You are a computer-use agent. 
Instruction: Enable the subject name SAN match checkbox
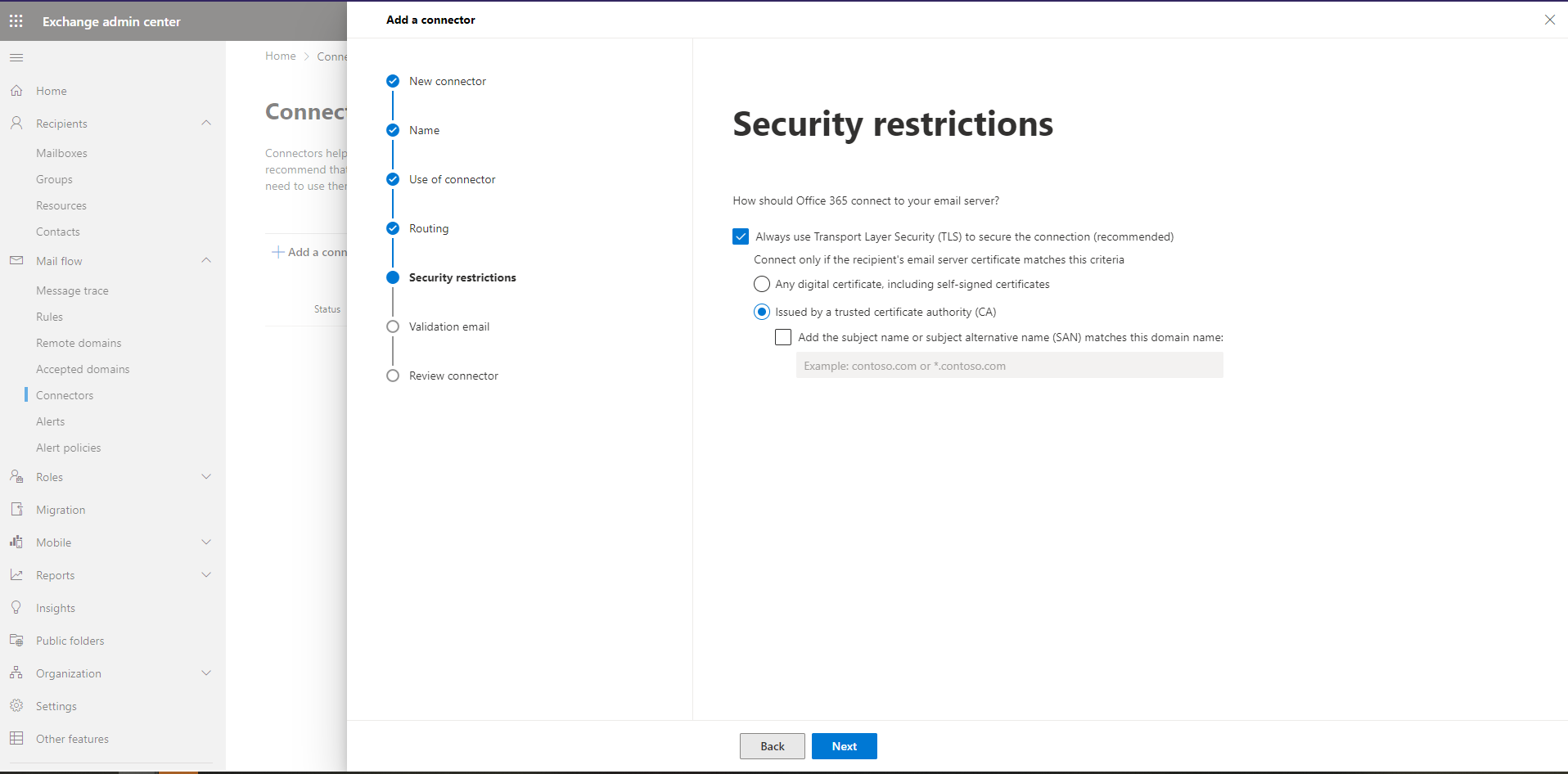[x=783, y=337]
